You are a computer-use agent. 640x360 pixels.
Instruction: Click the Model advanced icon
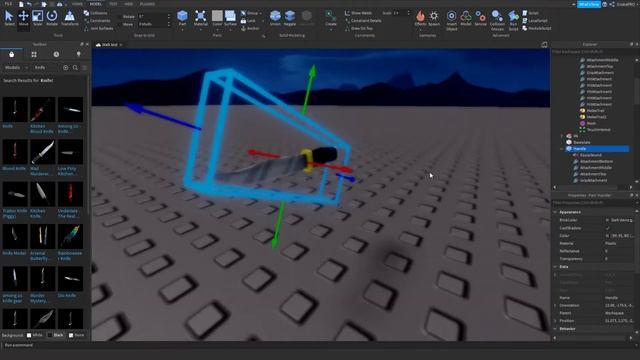click(466, 18)
